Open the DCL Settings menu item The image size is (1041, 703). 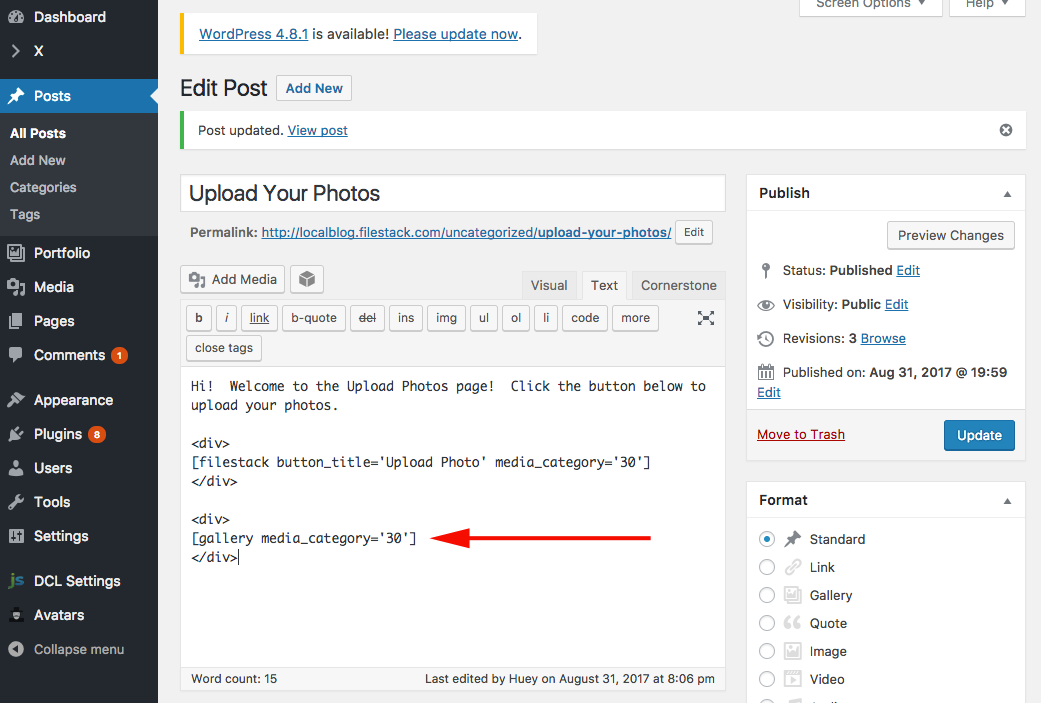coord(79,581)
